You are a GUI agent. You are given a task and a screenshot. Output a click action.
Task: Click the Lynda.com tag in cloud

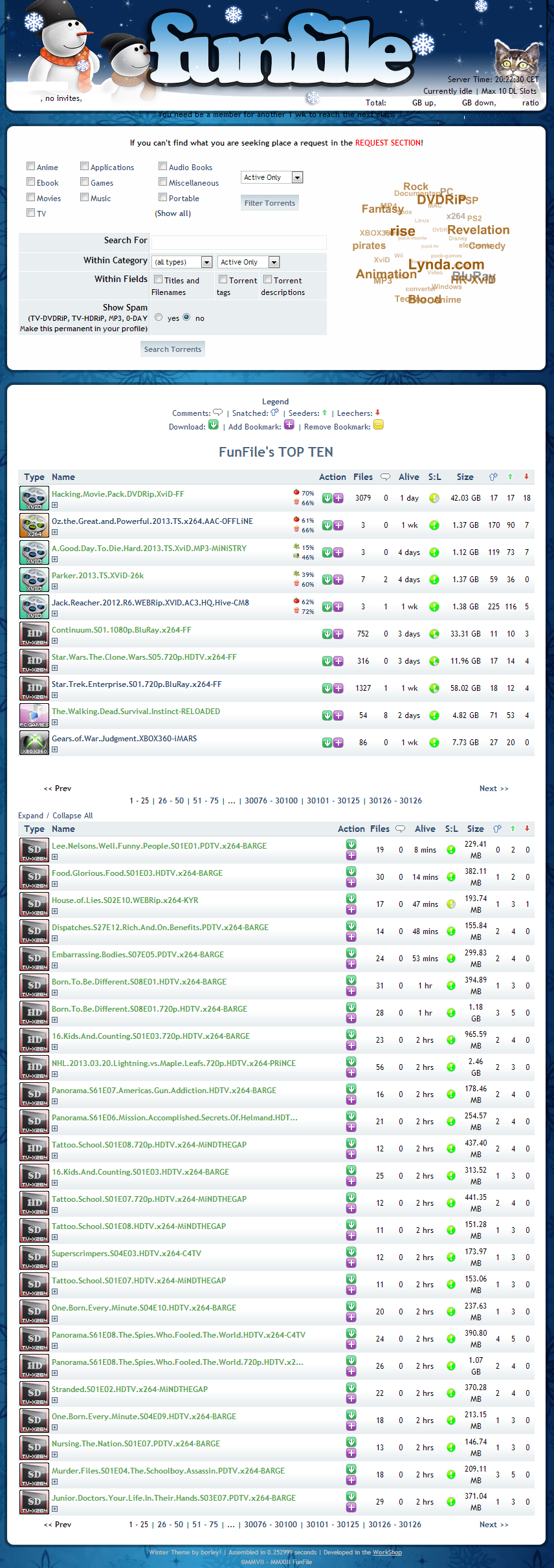click(447, 265)
